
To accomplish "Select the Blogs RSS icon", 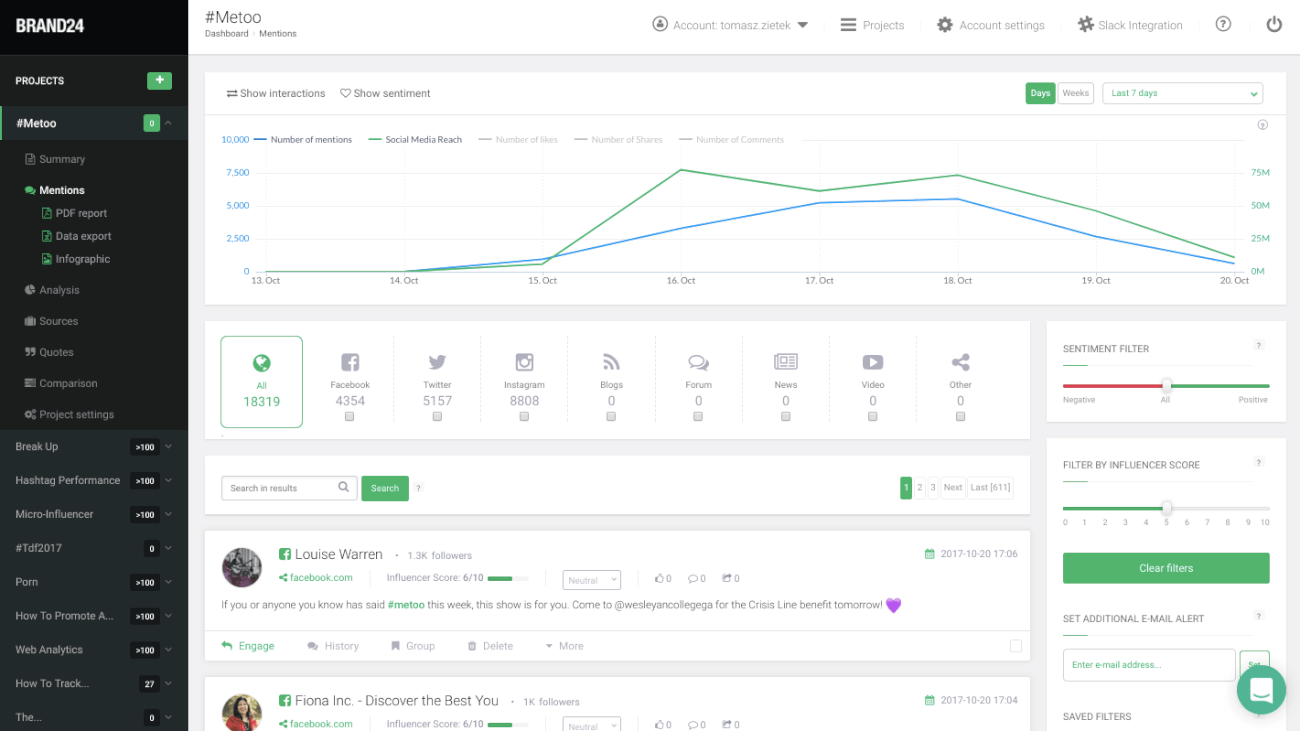I will (x=611, y=362).
